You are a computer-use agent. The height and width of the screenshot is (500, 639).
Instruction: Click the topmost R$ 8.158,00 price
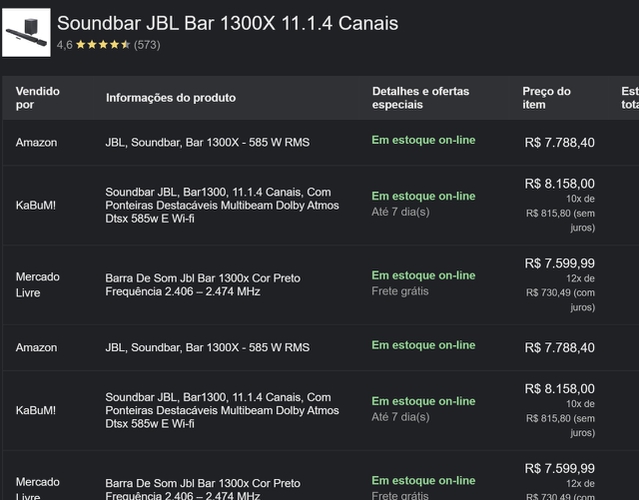559,183
